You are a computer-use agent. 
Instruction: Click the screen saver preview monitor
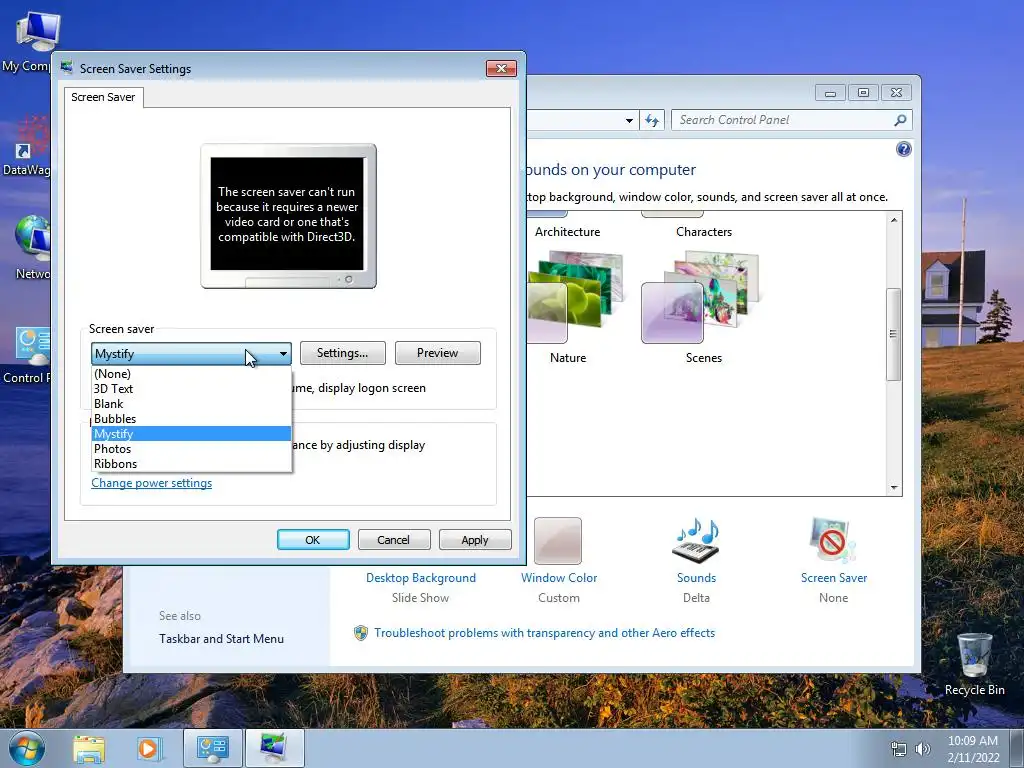(288, 216)
